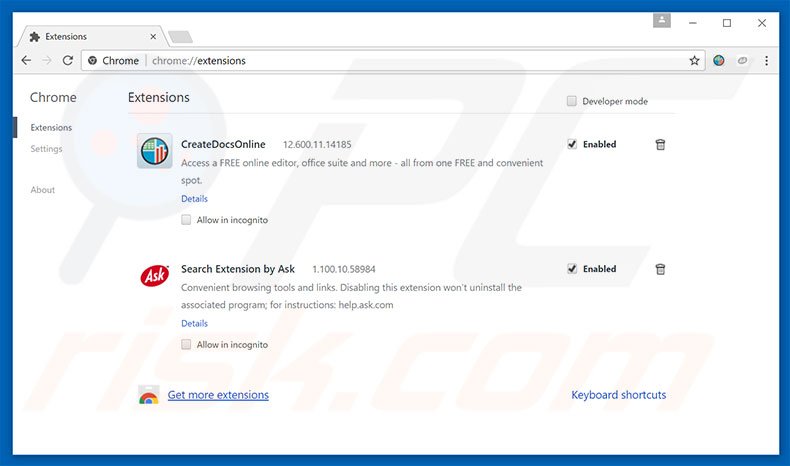Uncheck Enabled for Search Extension by Ask

click(572, 269)
